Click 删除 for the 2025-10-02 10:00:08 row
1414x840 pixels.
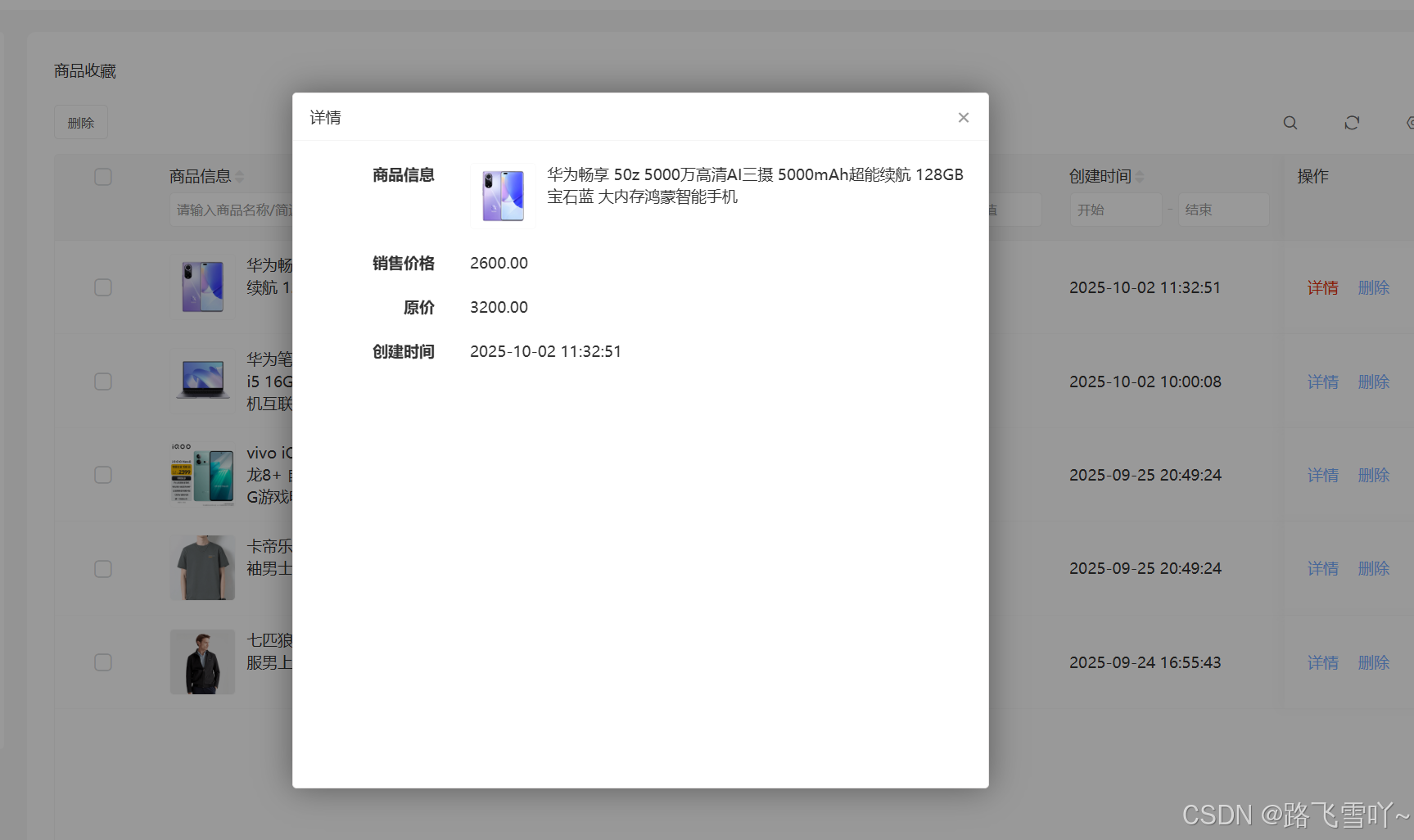coord(1374,382)
